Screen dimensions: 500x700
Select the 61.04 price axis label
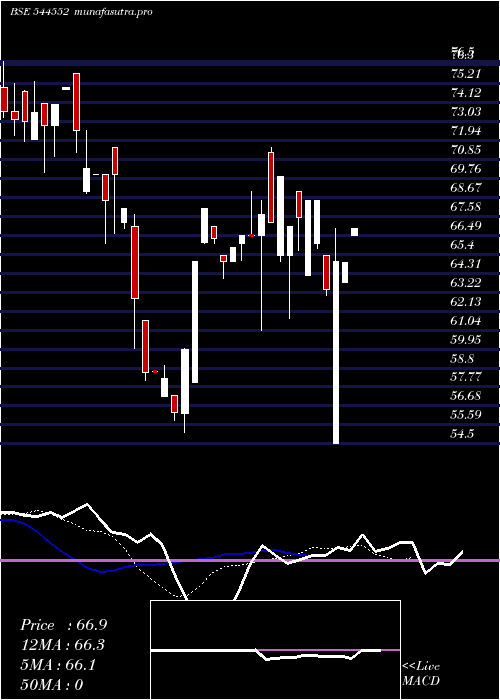click(x=467, y=321)
